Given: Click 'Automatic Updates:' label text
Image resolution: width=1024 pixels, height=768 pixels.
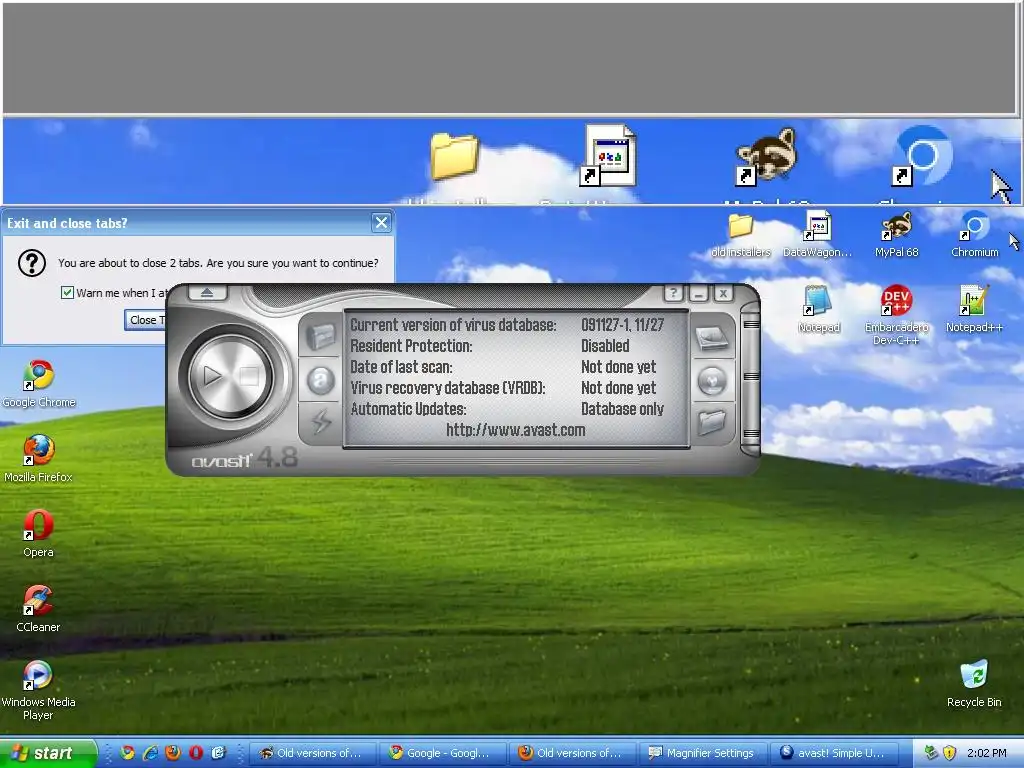Looking at the screenshot, I should (409, 409).
